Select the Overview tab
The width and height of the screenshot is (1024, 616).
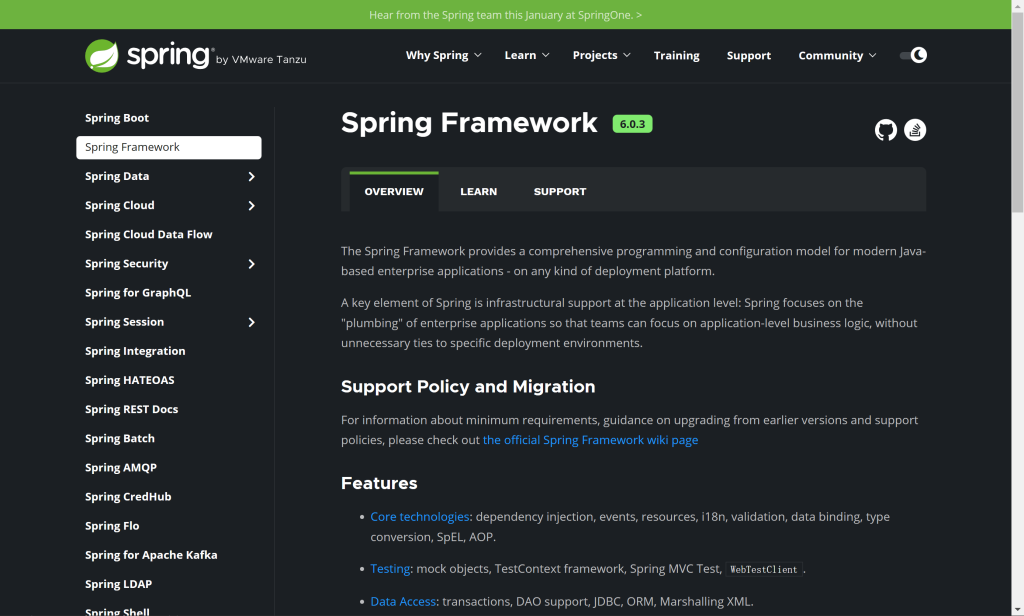(x=394, y=191)
